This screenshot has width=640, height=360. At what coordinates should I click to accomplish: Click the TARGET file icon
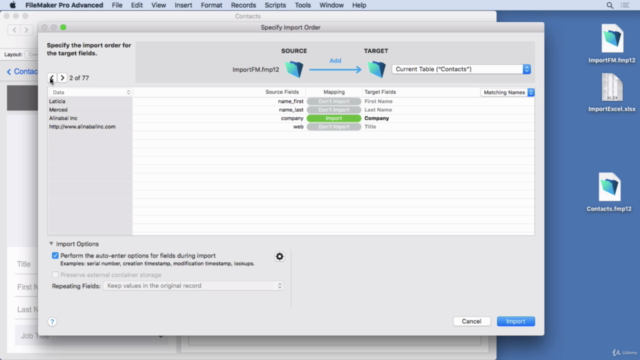(x=376, y=69)
